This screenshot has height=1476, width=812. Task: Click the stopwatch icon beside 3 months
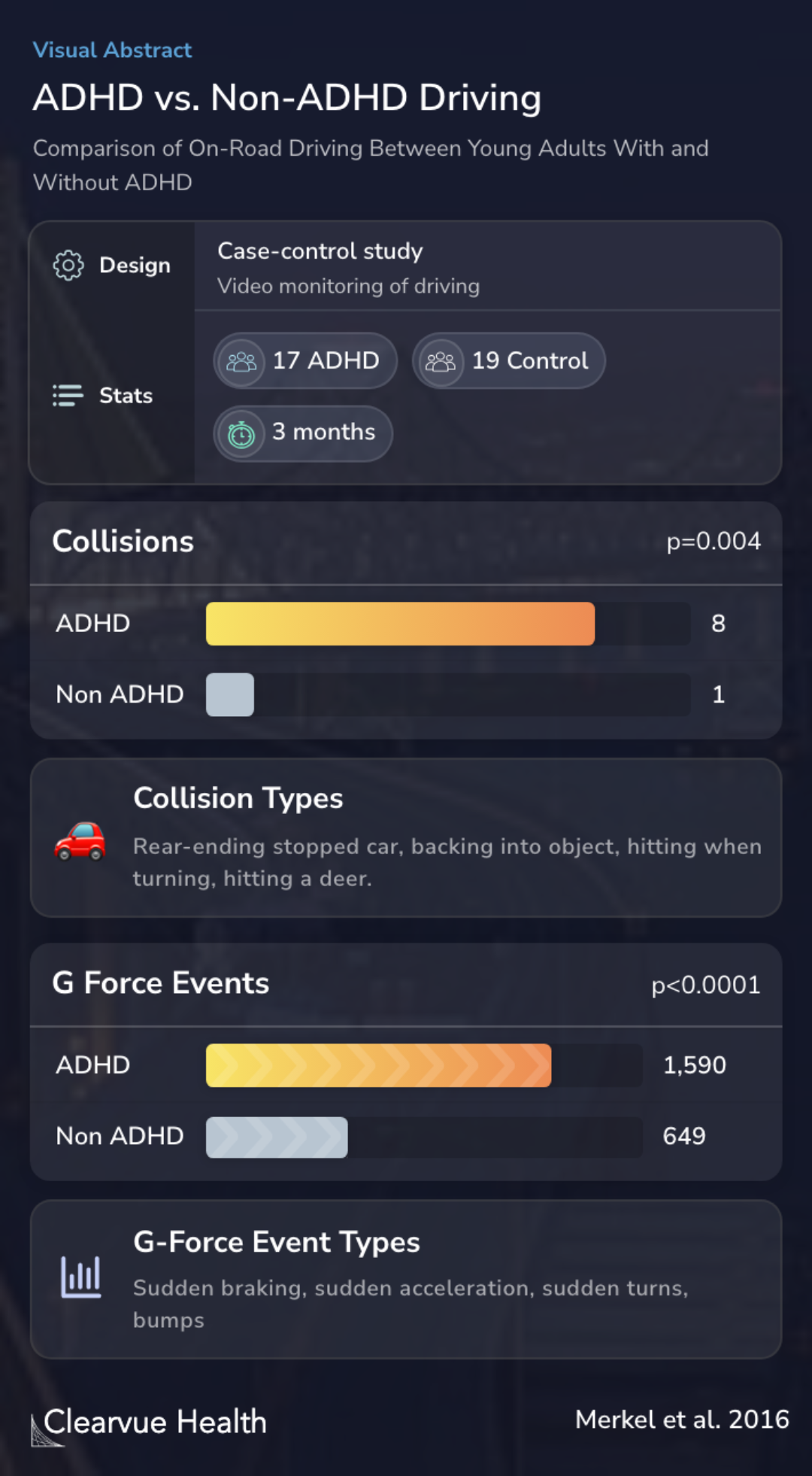tap(241, 434)
